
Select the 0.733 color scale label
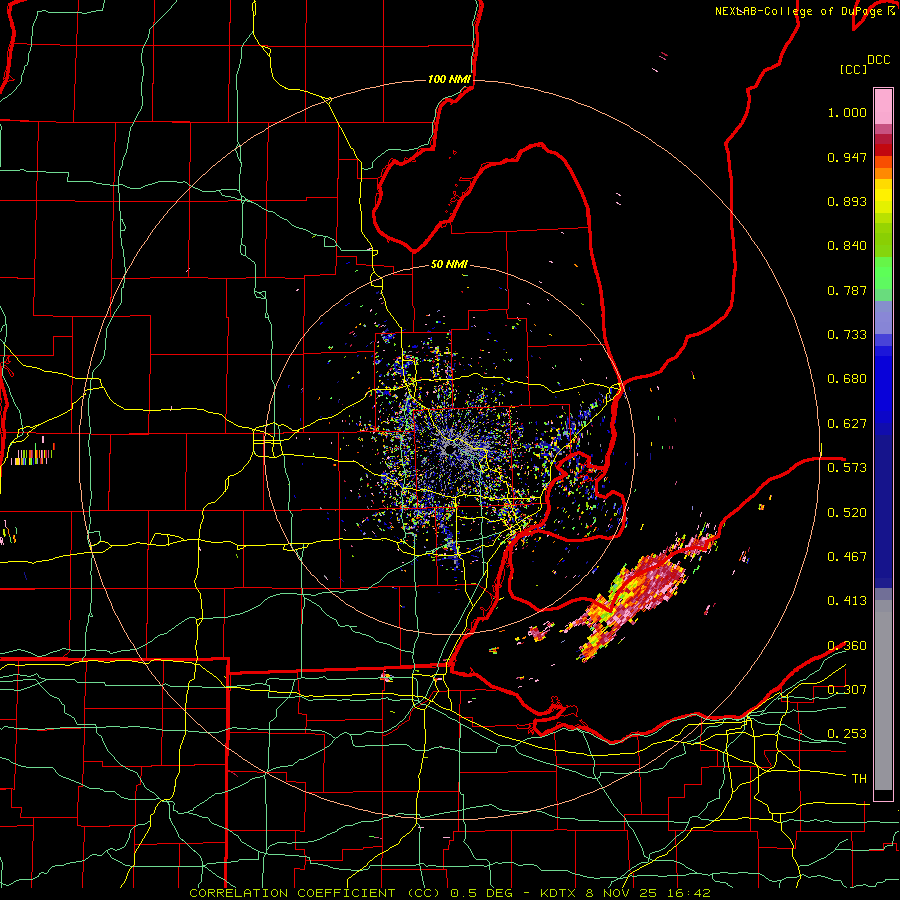click(847, 335)
